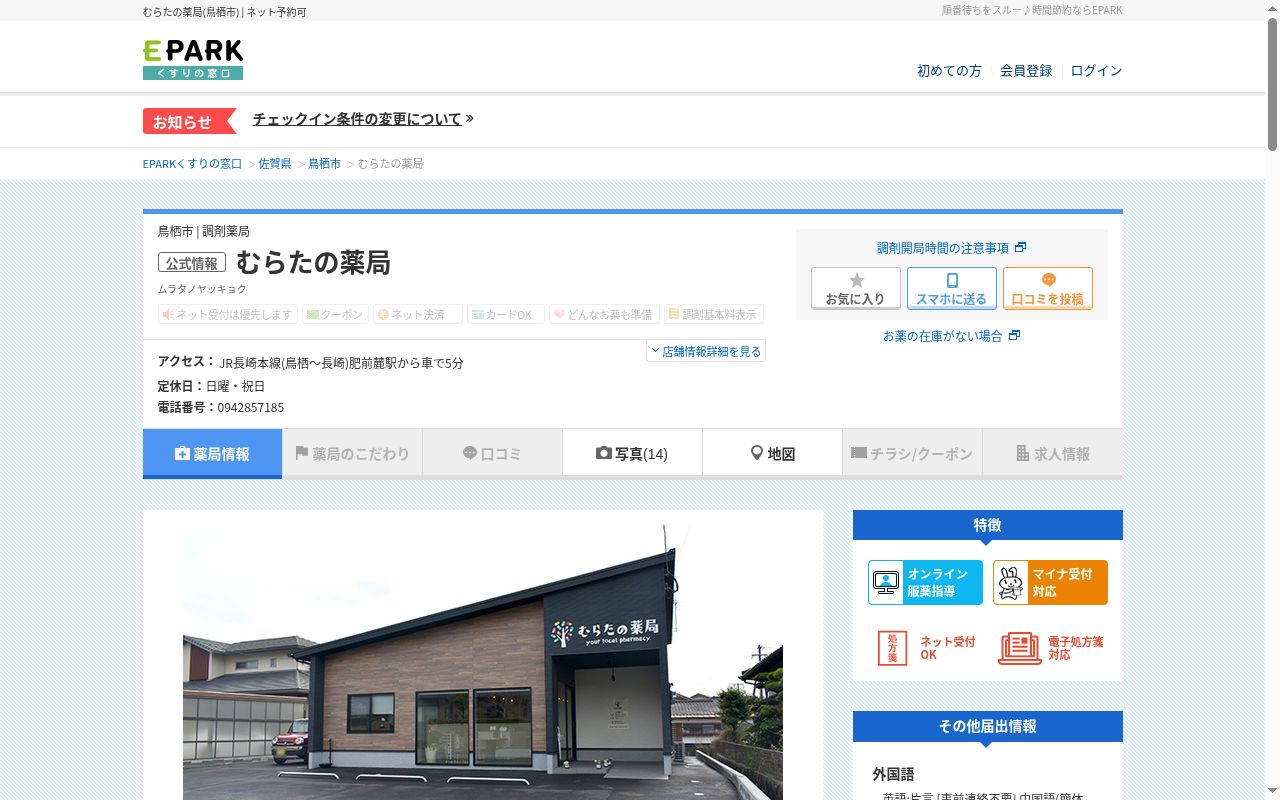Click the 初めての方 link
Screen dimensions: 1280x800
tap(949, 71)
